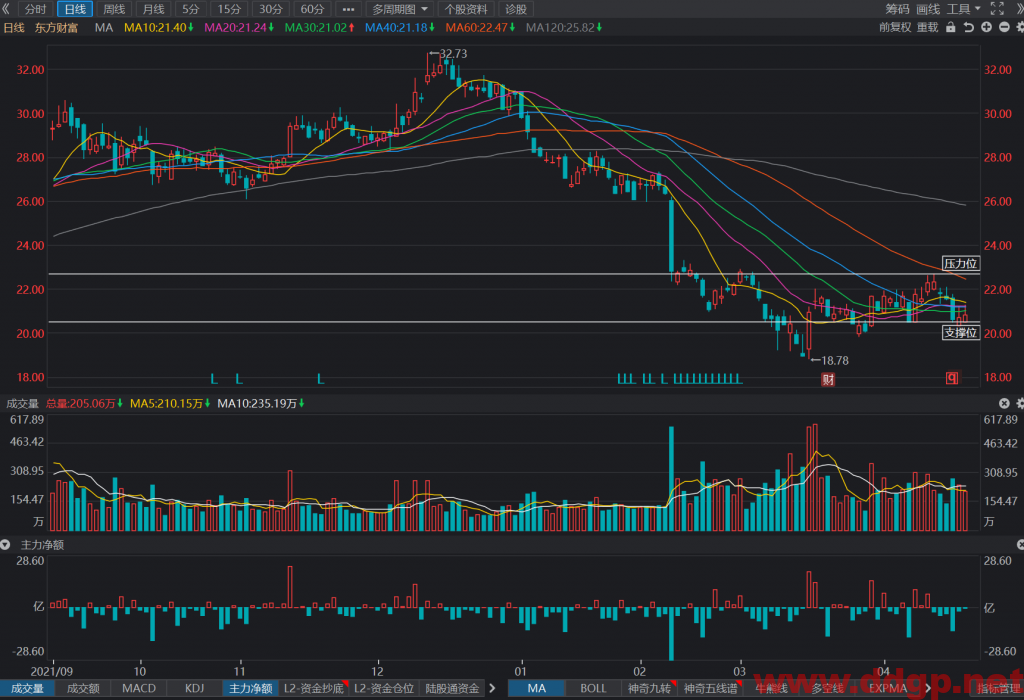The width and height of the screenshot is (1024, 700).
Task: Click the MA120:25.82 legend value
Action: click(x=564, y=27)
